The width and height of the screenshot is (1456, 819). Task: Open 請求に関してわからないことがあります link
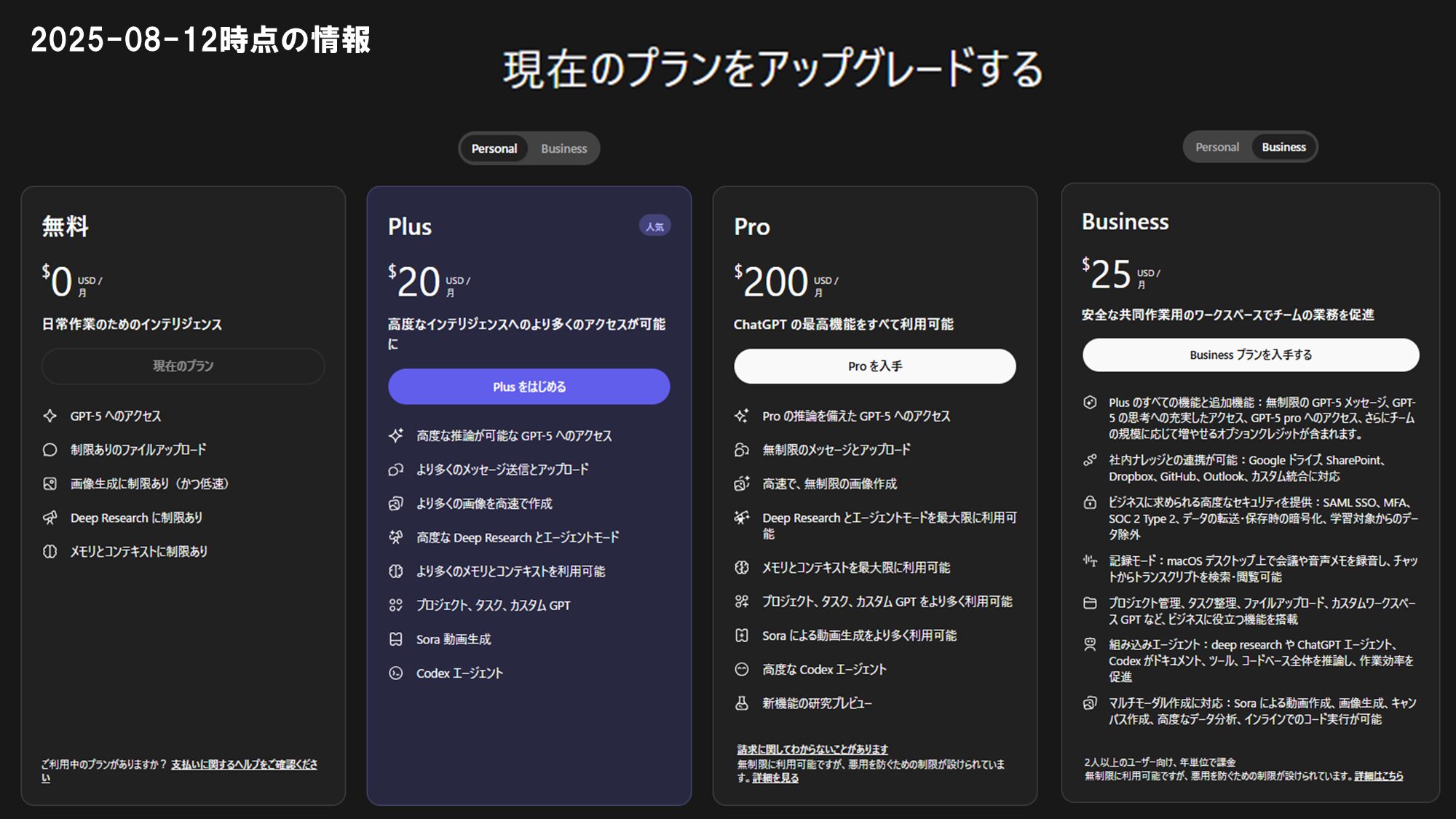(812, 749)
